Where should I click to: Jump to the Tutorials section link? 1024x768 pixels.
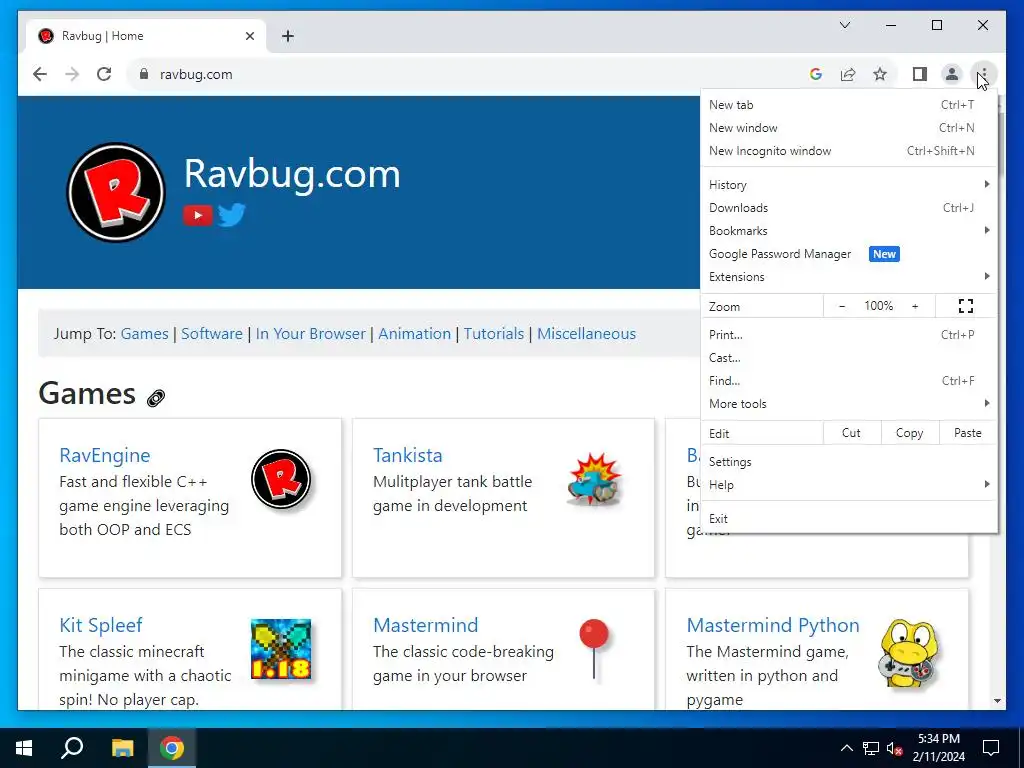[494, 333]
